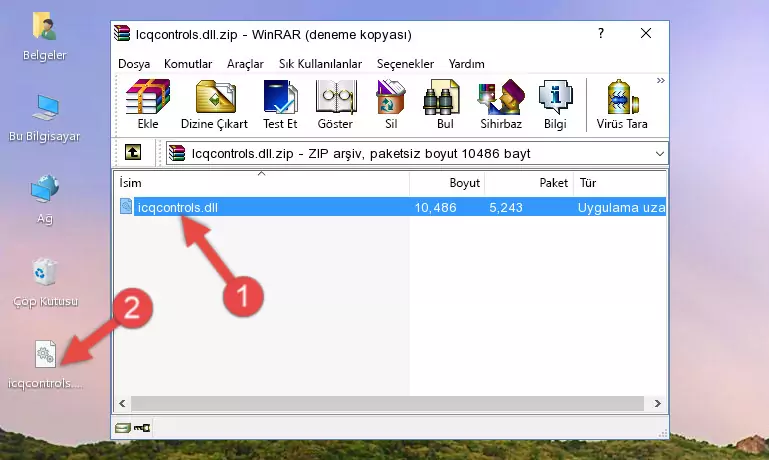The height and width of the screenshot is (460, 769).
Task: Select the Çöp Kutusu recycle bin icon
Action: click(45, 283)
